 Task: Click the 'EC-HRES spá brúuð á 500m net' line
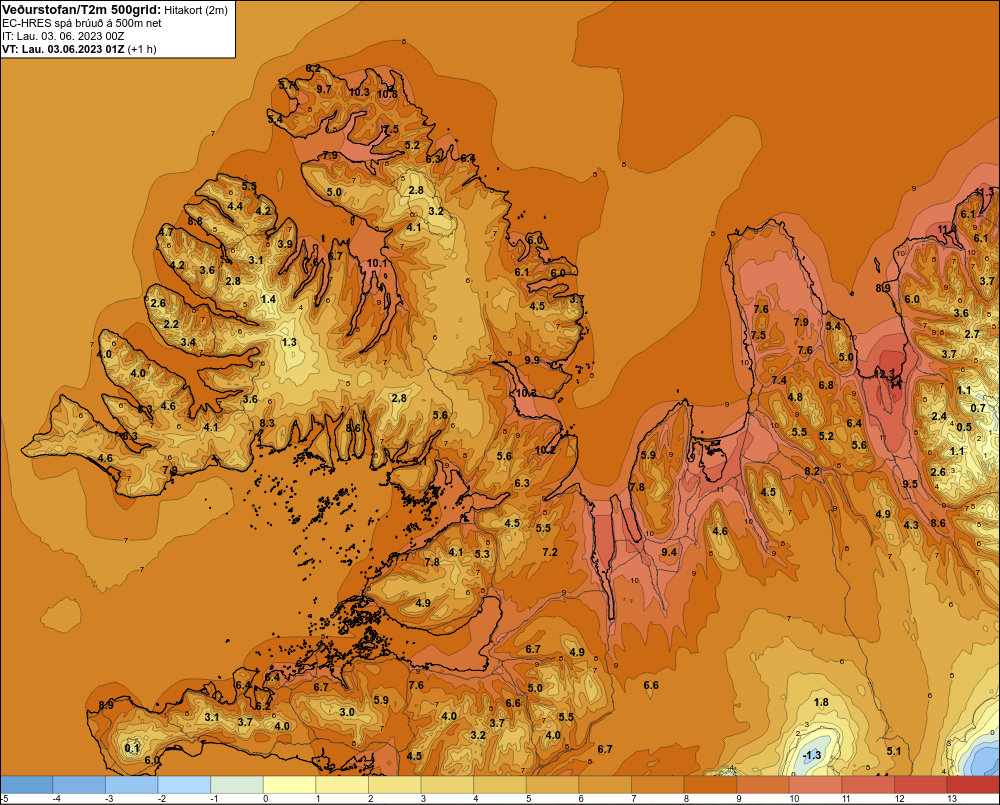pyautogui.click(x=82, y=23)
